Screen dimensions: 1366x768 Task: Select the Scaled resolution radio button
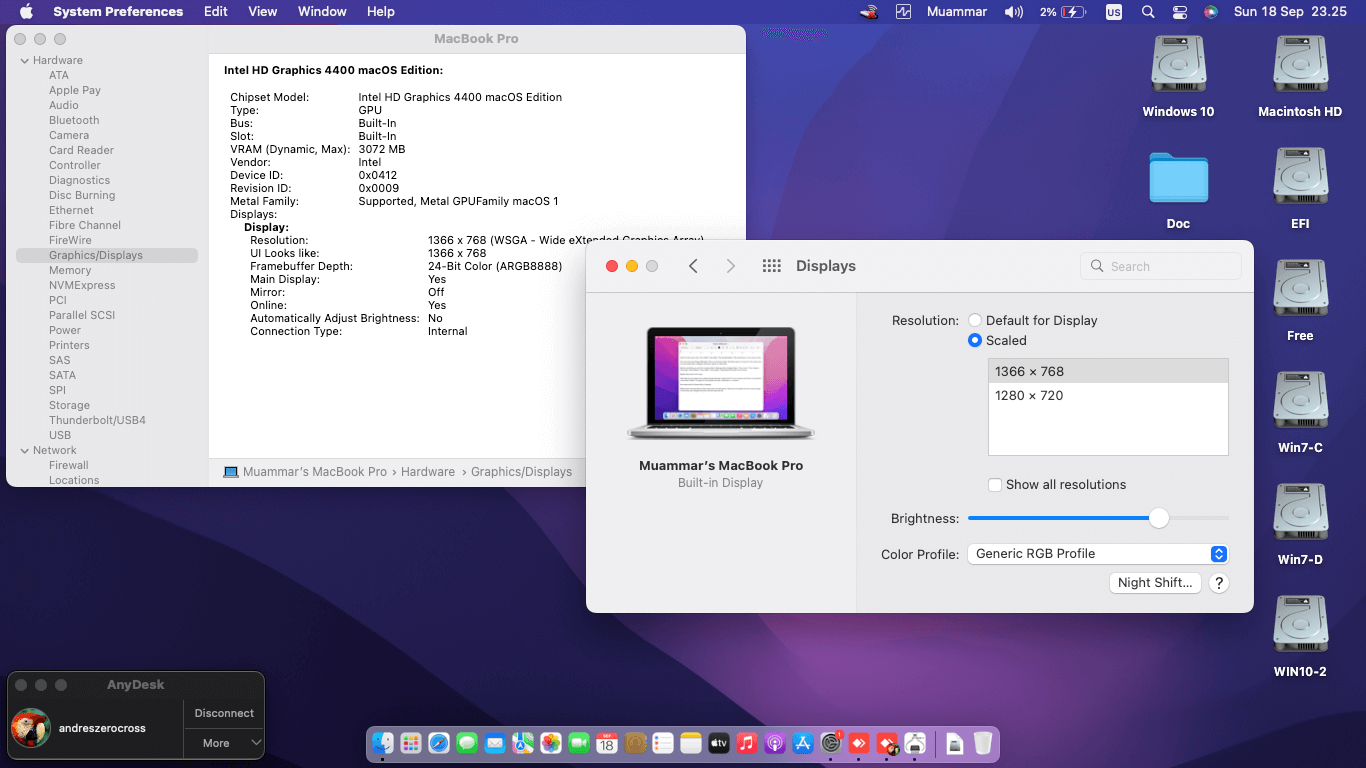coord(975,340)
